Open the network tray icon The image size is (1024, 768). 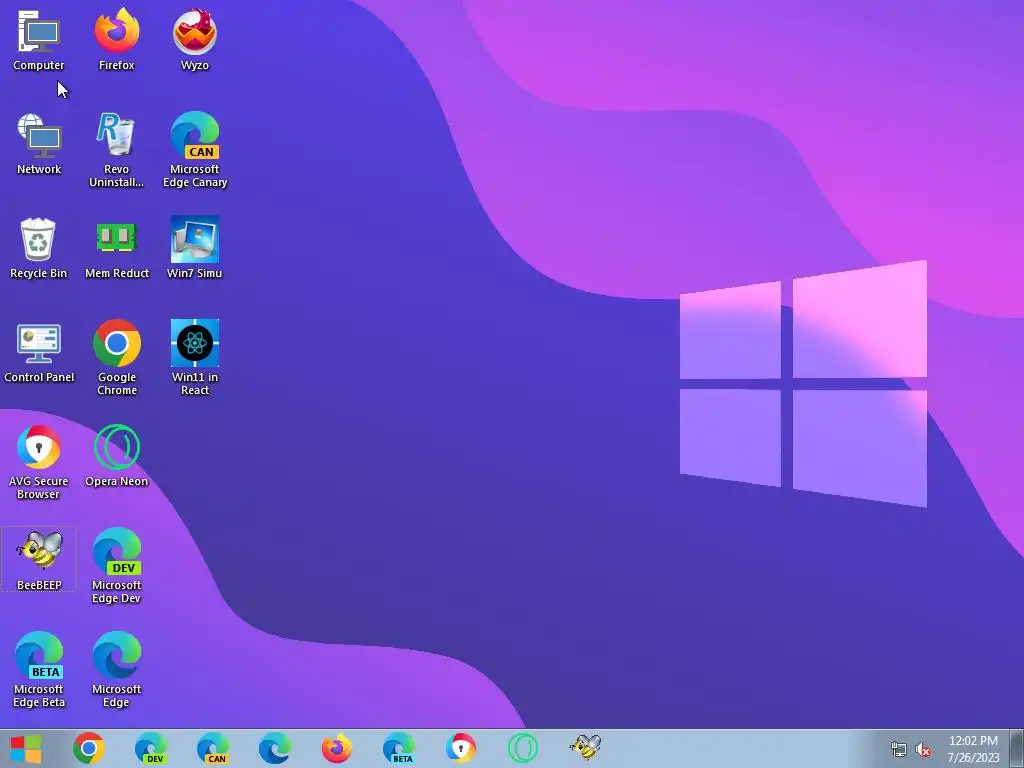[x=899, y=749]
